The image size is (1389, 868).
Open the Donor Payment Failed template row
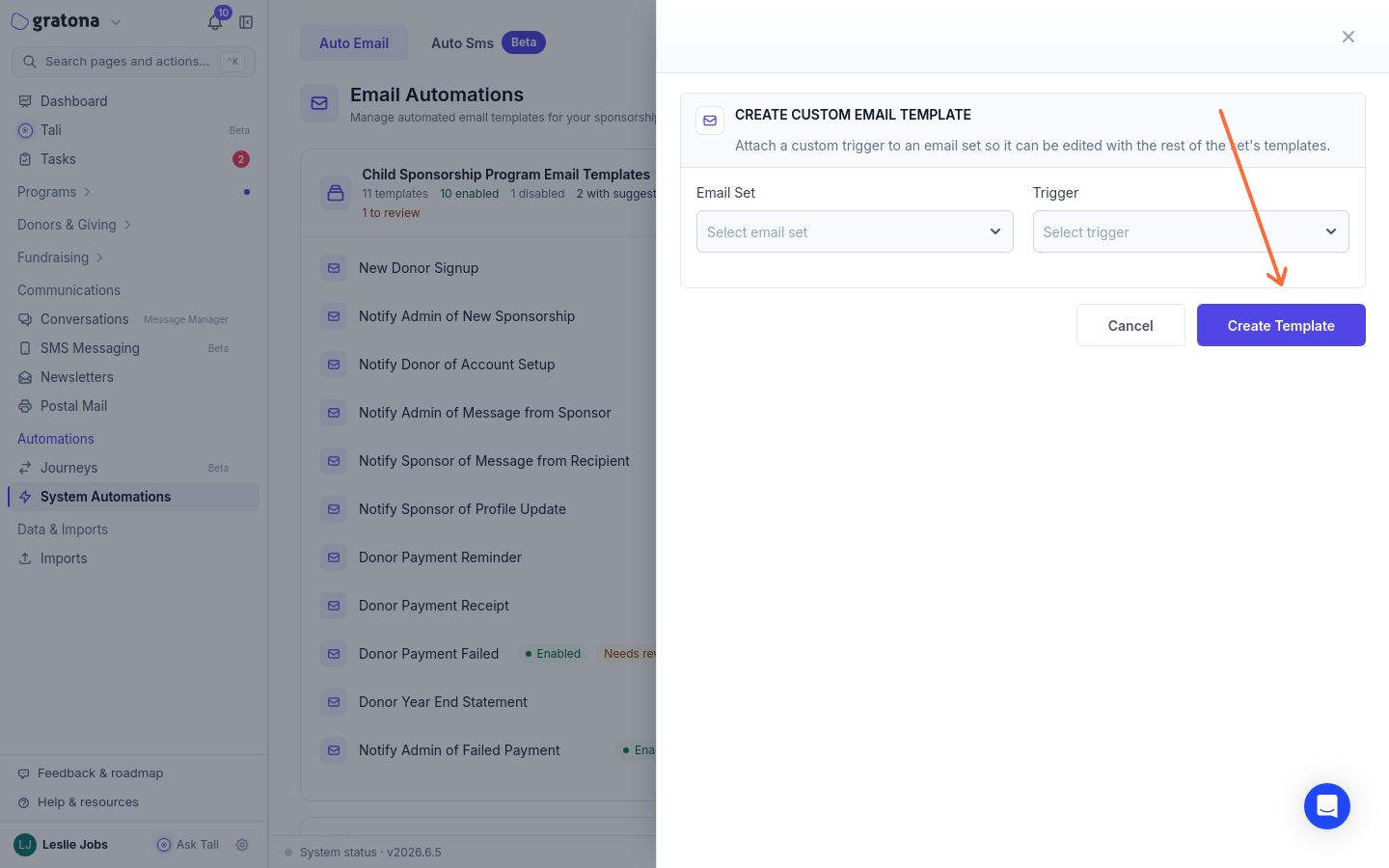point(488,654)
